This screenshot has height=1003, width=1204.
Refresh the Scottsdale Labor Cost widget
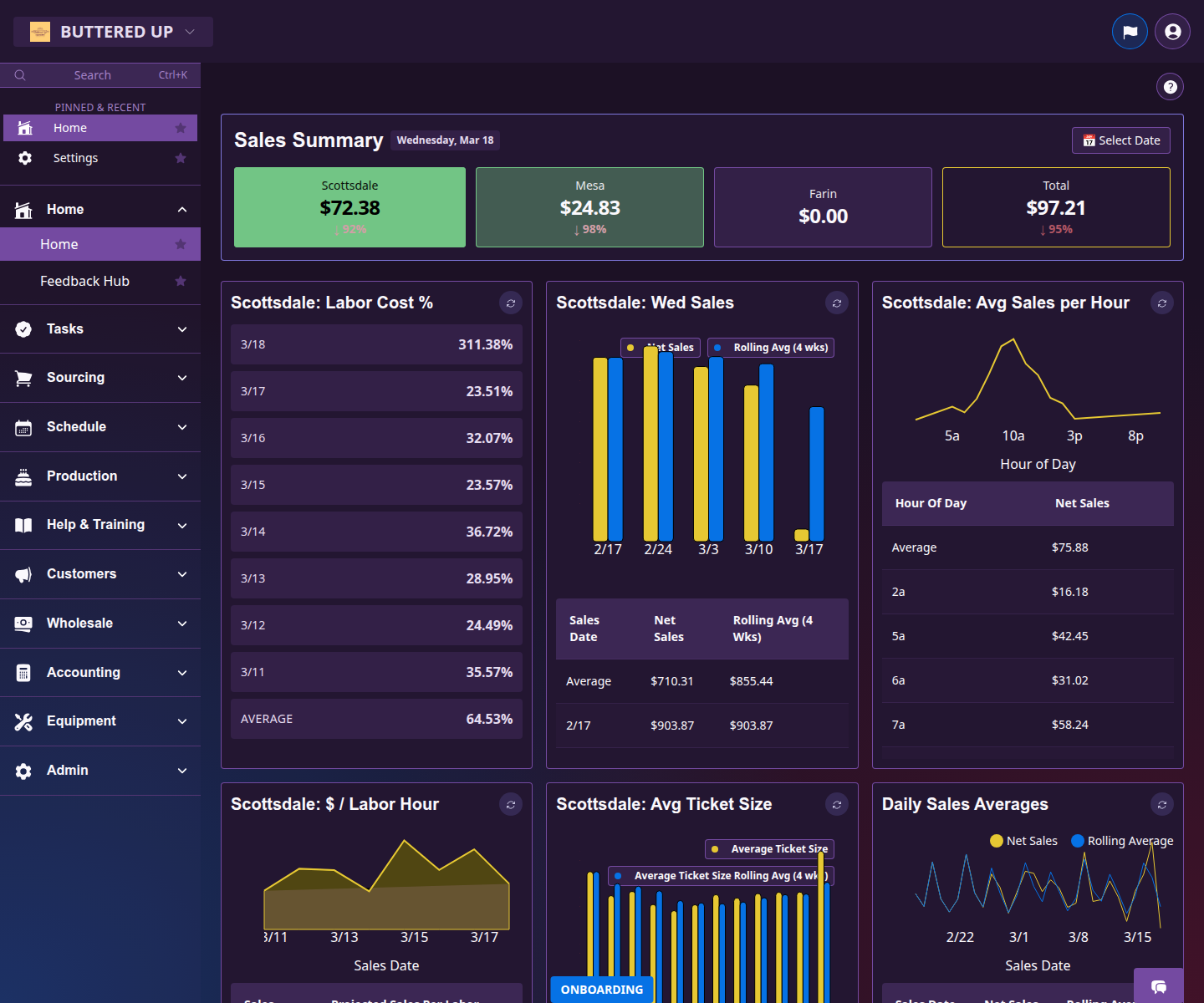(x=511, y=303)
